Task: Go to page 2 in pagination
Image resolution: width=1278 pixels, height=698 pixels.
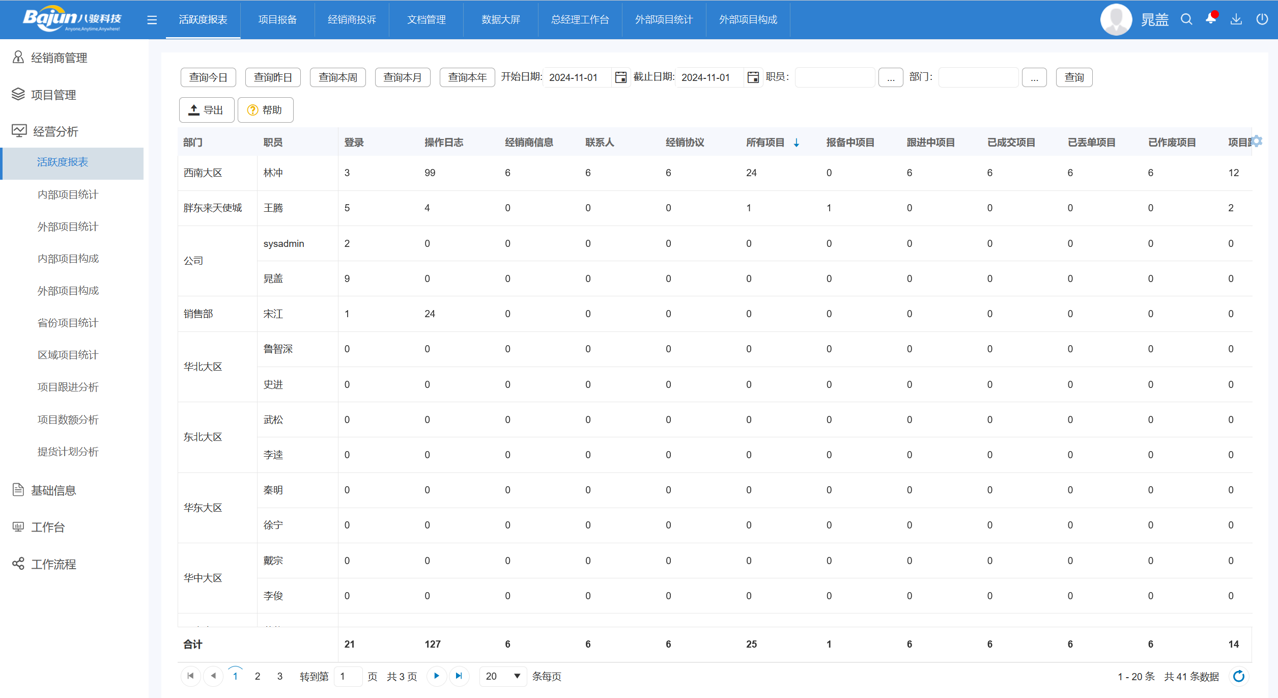Action: point(256,676)
